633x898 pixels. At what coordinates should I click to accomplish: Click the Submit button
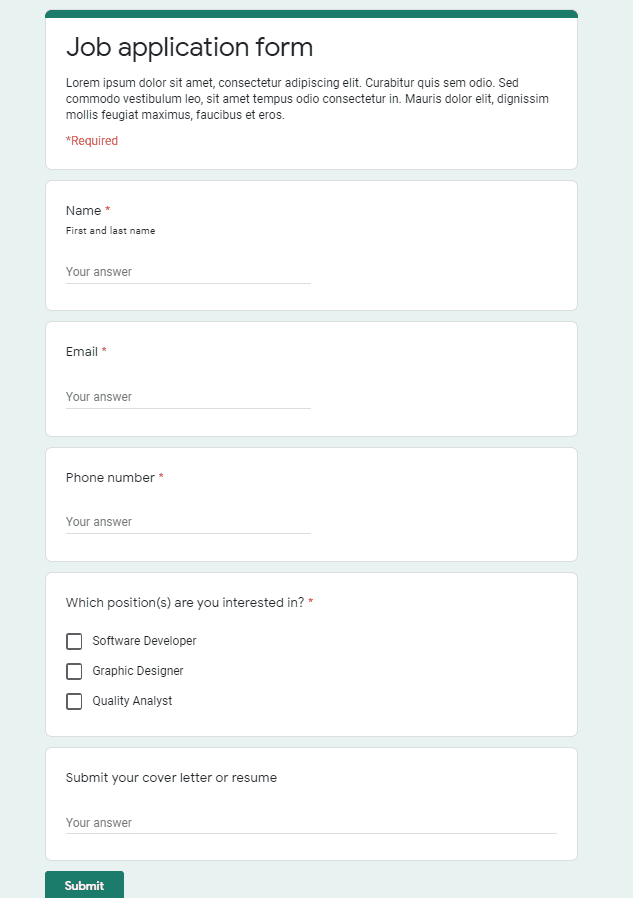(x=84, y=885)
